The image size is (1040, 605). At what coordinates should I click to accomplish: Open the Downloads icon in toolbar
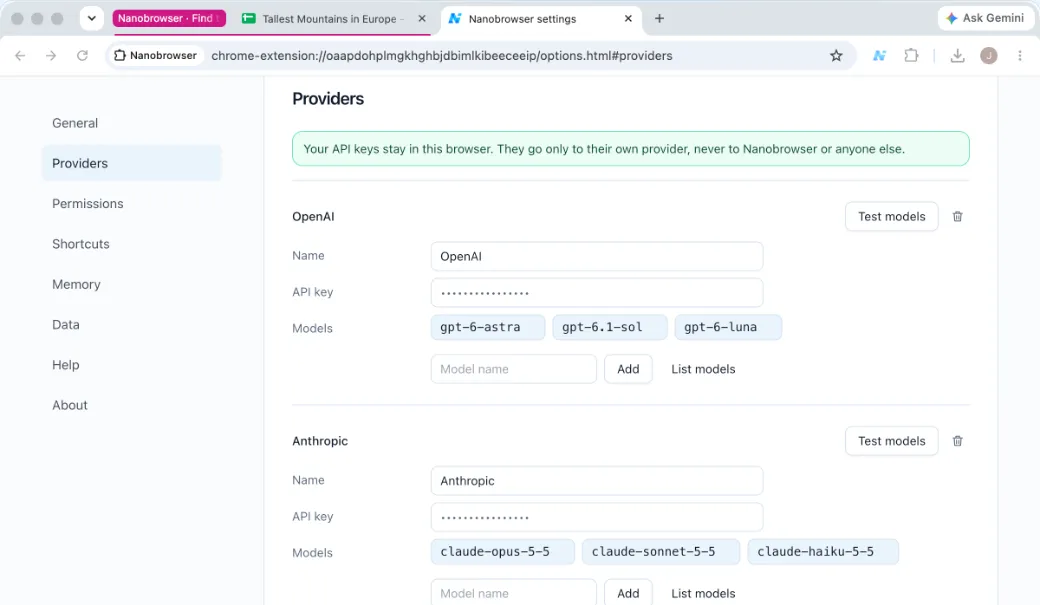tap(957, 56)
